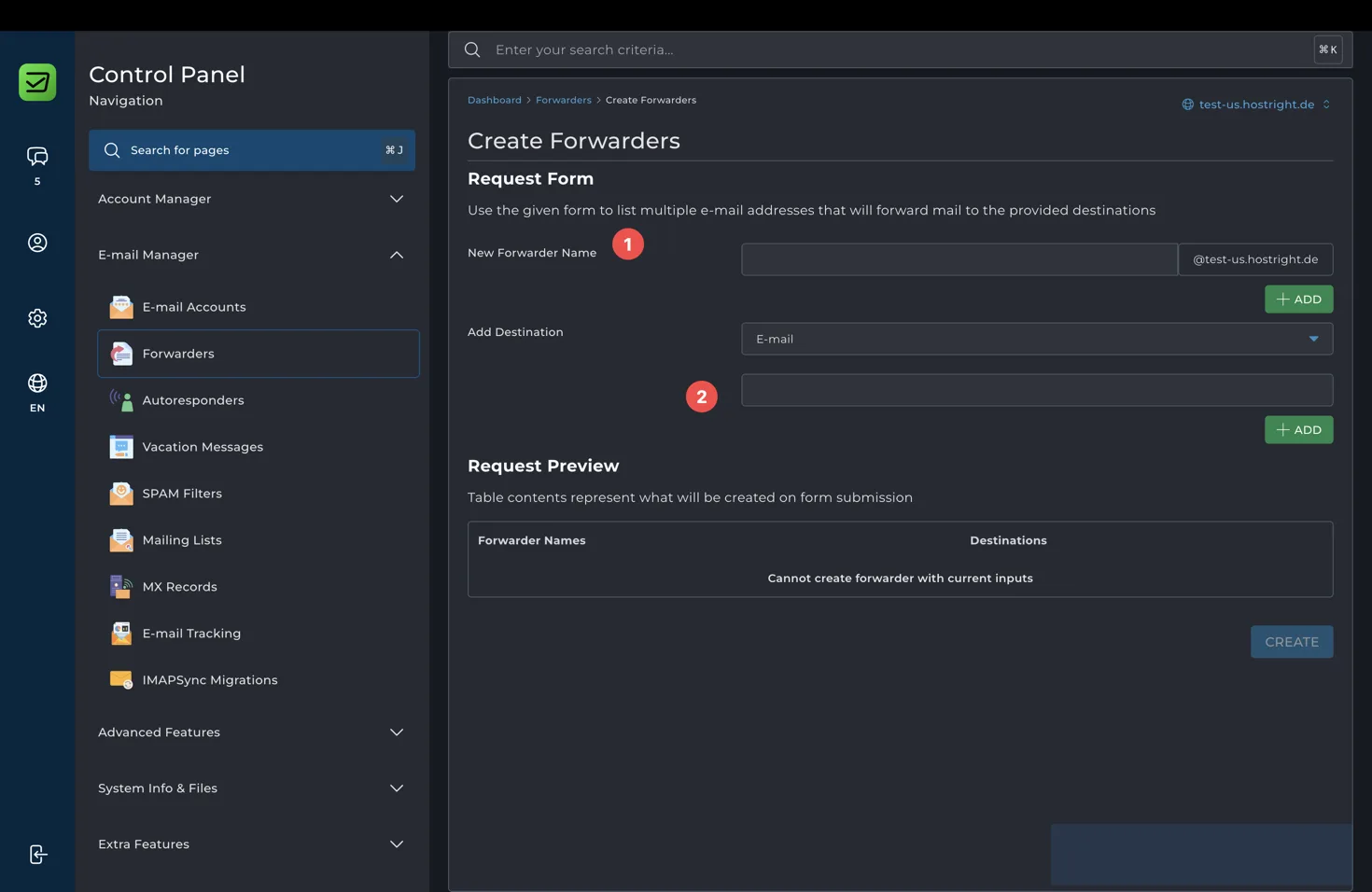Collapse the E-mail Manager section
The image size is (1372, 892).
pos(251,255)
